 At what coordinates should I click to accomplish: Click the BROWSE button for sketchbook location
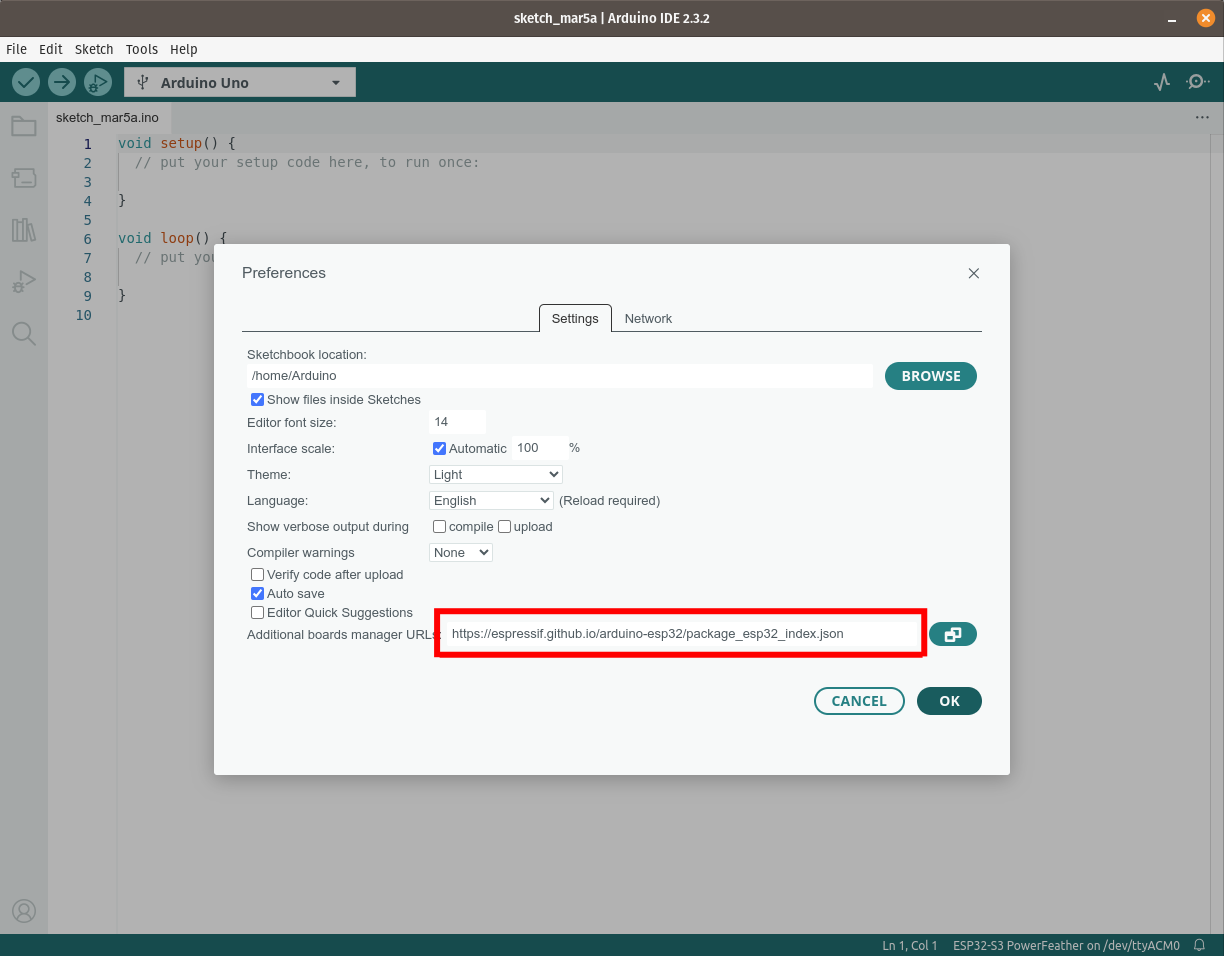(x=930, y=376)
